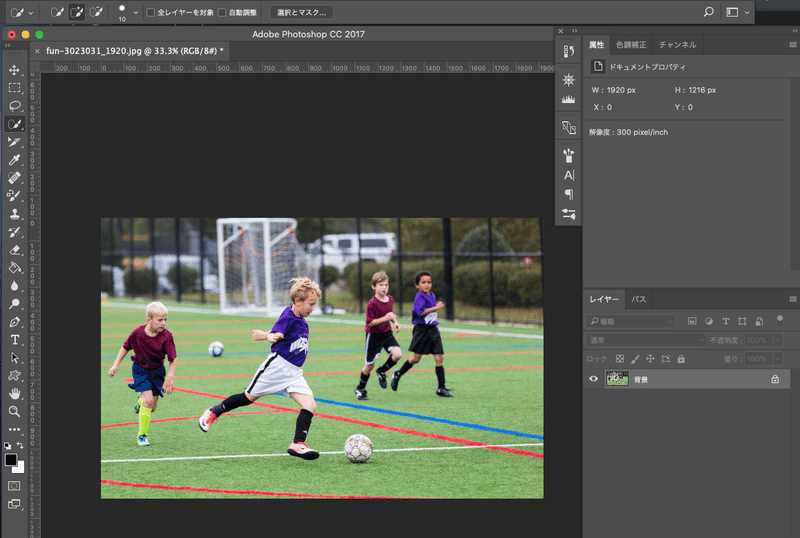The image size is (800, 538).
Task: Check the 全レイヤーを対象 checkbox
Action: pos(151,12)
